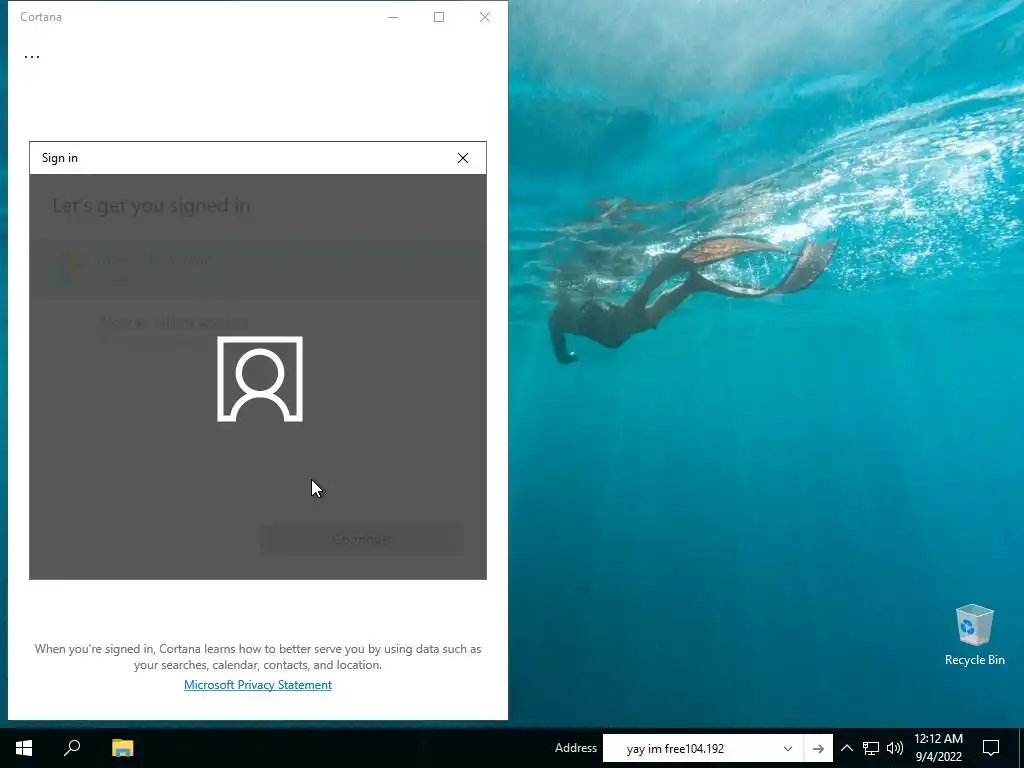Click the user account avatar icon

coord(260,379)
